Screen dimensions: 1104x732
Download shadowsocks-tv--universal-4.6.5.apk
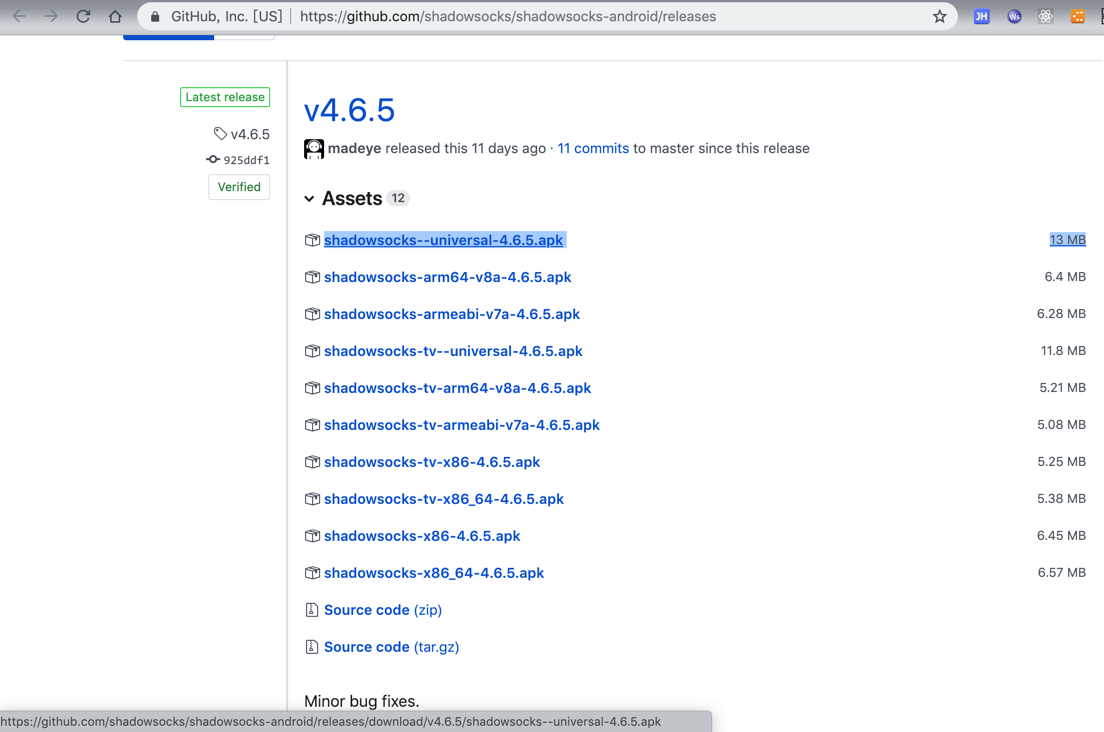click(453, 351)
